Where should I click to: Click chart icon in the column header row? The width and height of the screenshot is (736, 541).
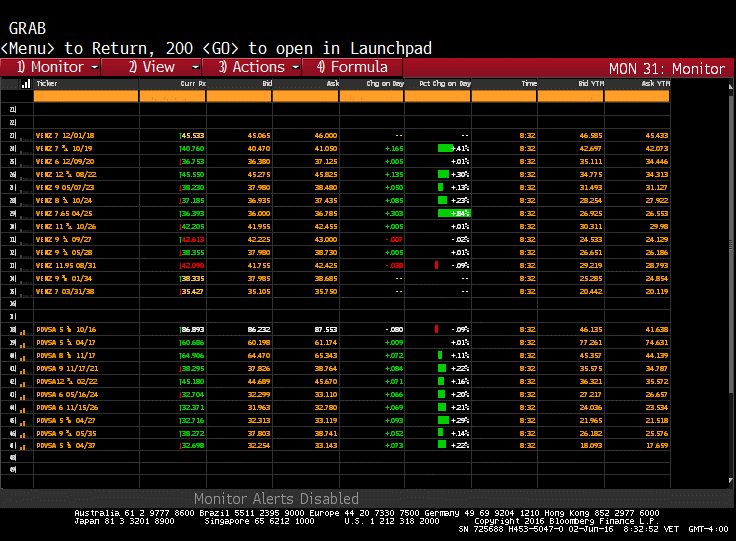click(26, 85)
